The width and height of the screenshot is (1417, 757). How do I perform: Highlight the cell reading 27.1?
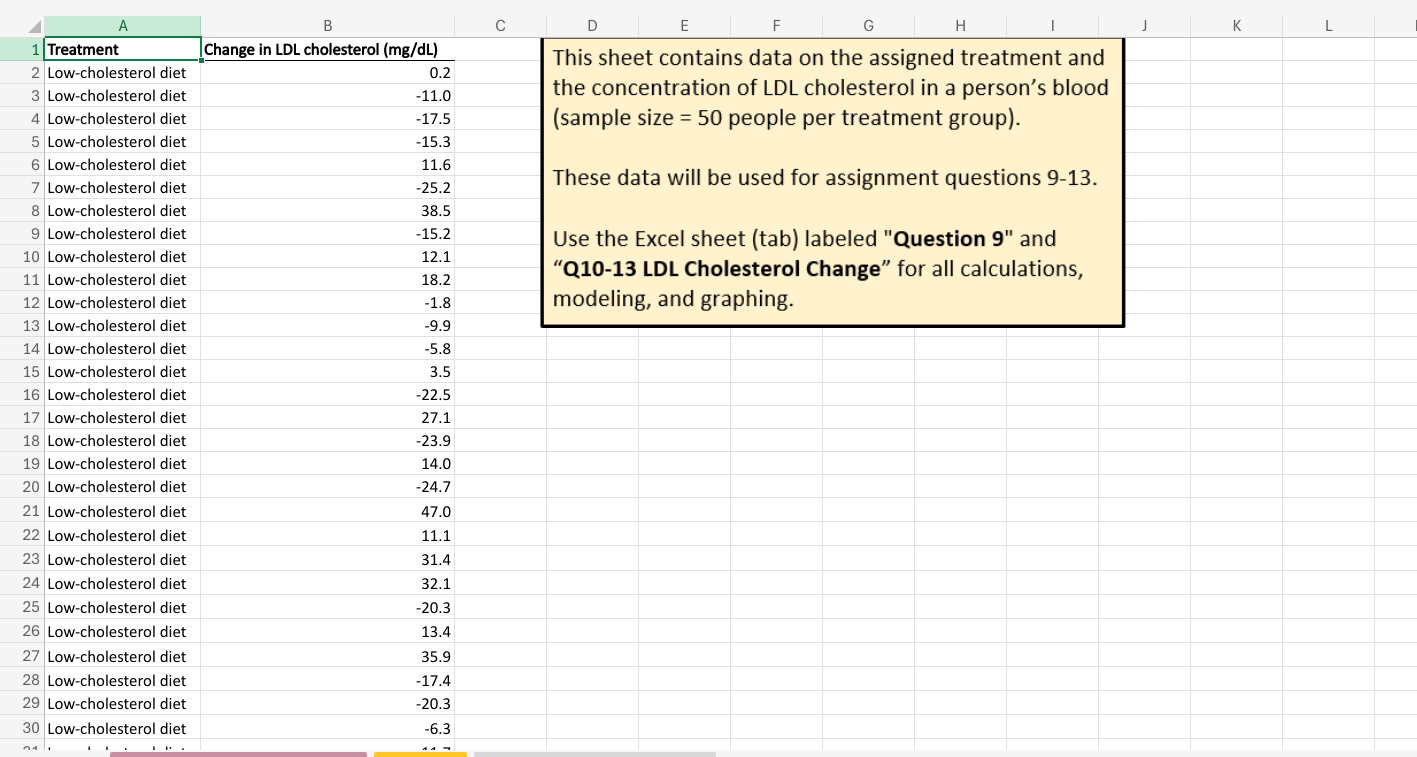click(x=327, y=418)
